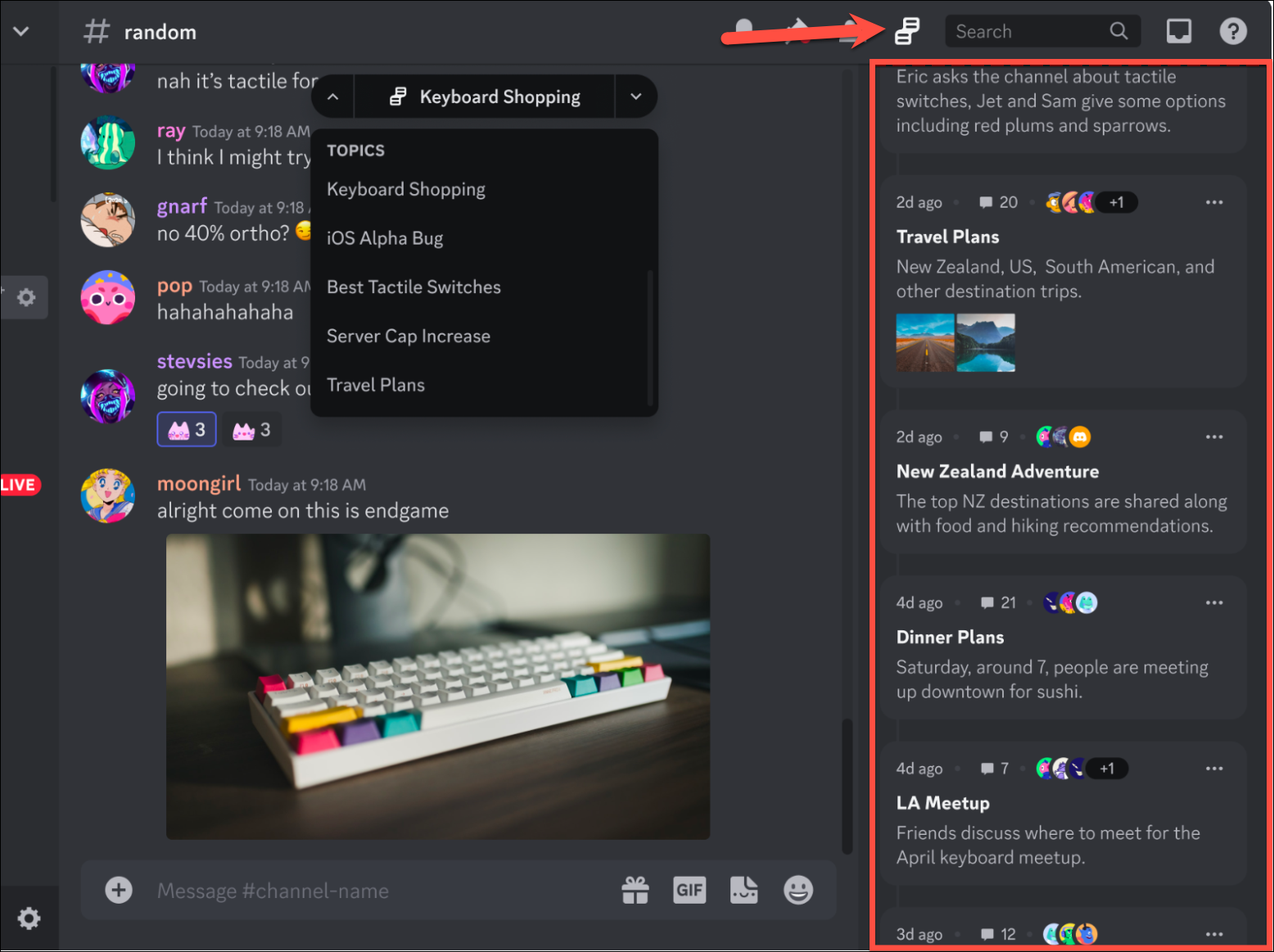Select Keyboard Shopping in the topics list
The width and height of the screenshot is (1274, 952).
406,189
